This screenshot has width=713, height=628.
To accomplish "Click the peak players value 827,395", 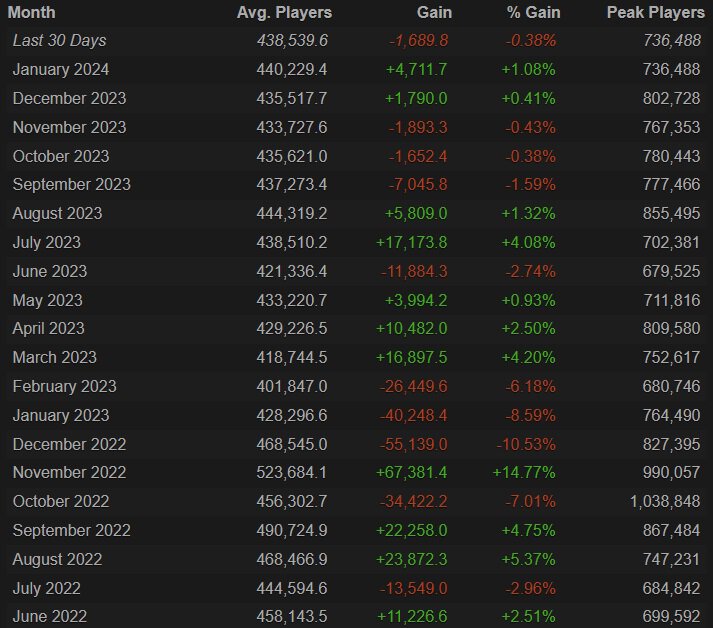I will tap(671, 444).
